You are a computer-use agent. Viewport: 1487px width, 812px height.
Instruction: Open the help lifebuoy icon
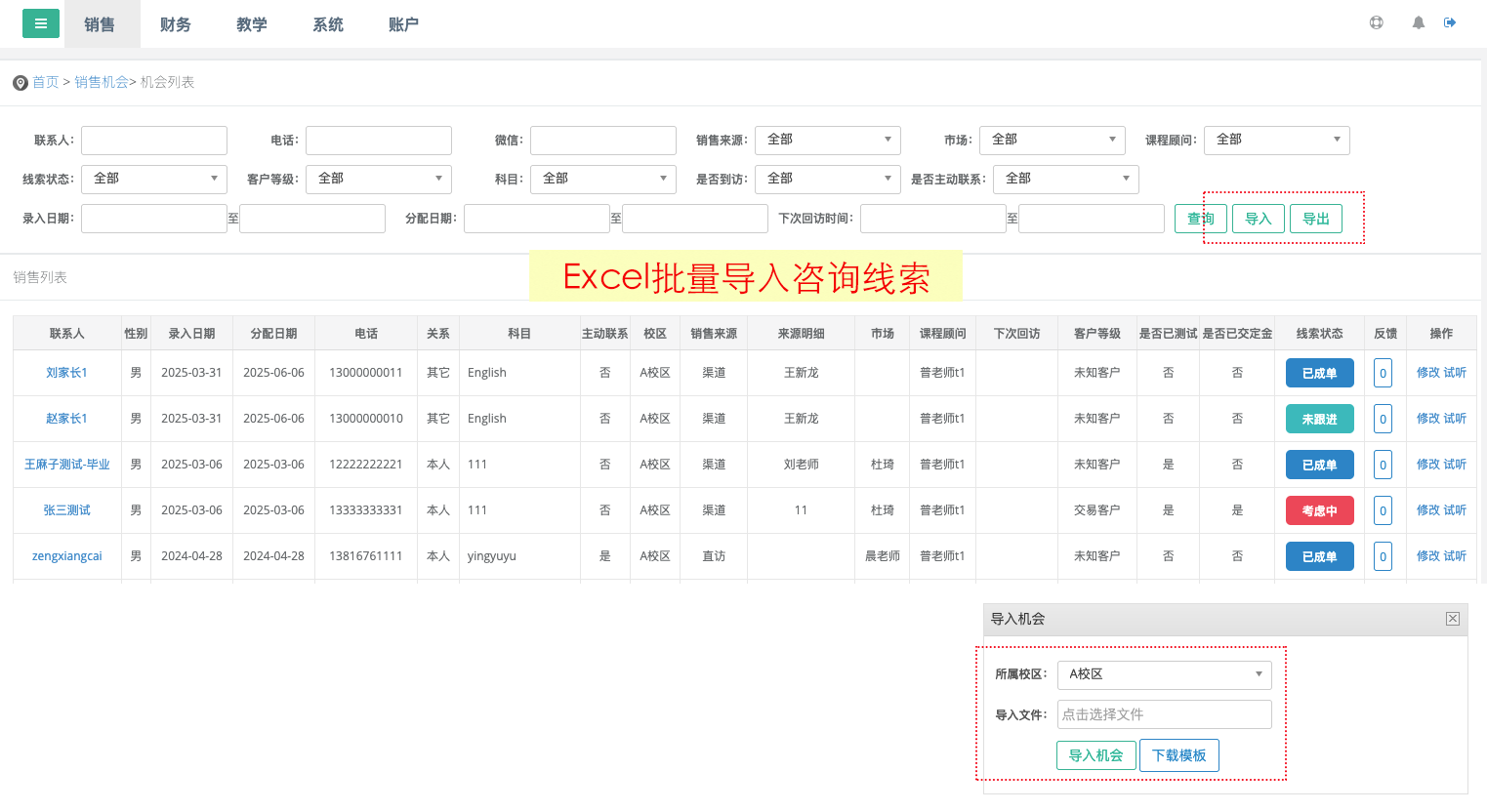[1377, 22]
